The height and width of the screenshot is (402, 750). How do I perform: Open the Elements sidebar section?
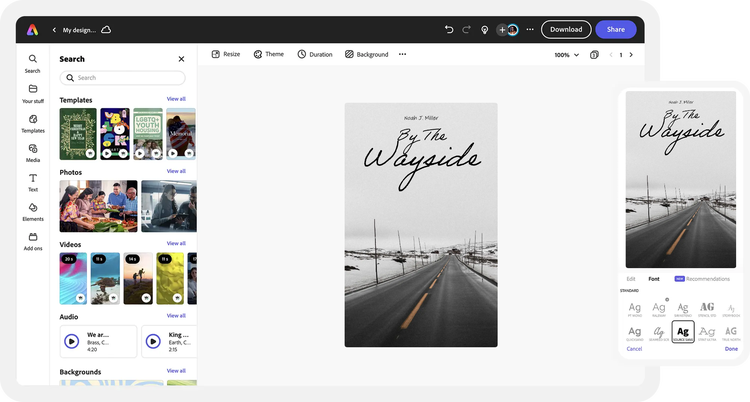[x=33, y=212]
